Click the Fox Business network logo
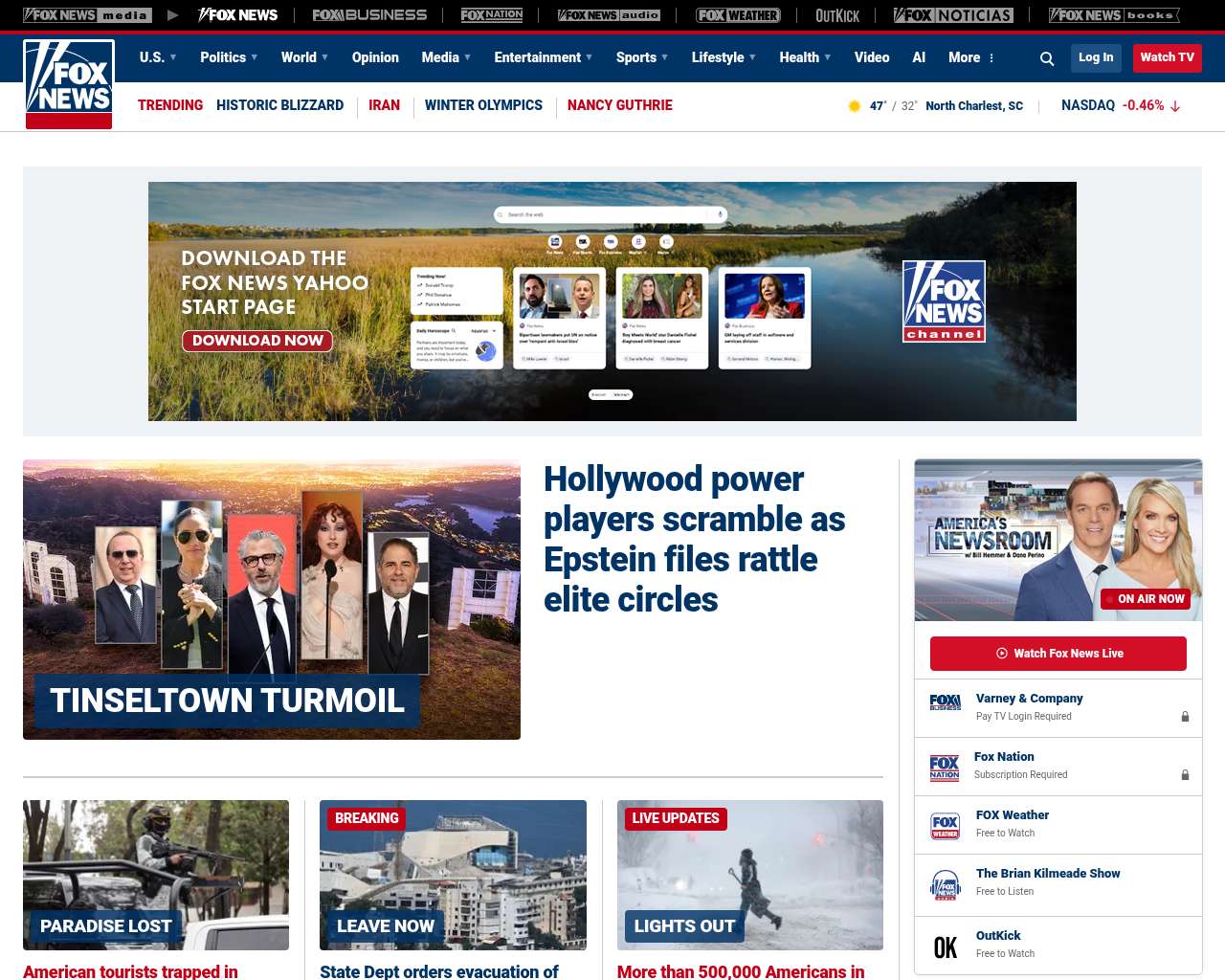 [x=369, y=15]
